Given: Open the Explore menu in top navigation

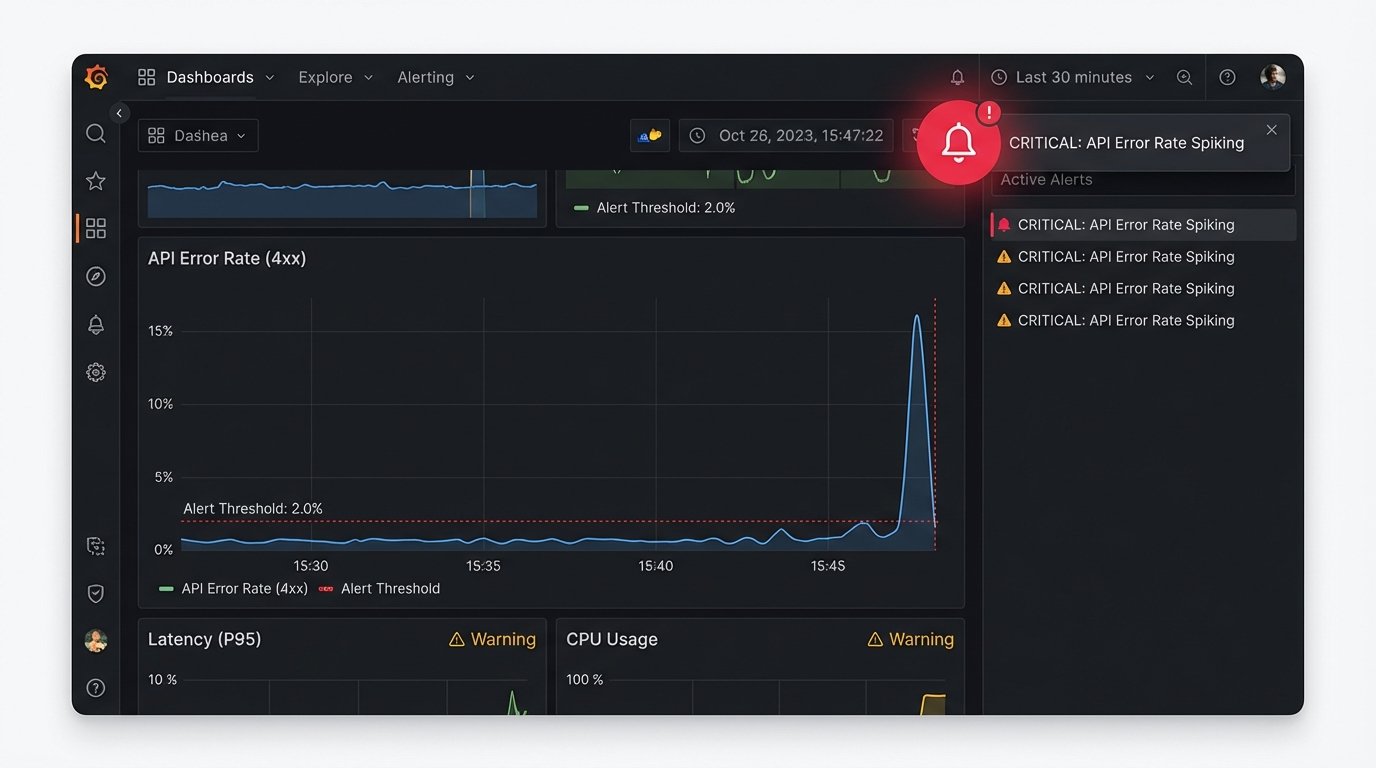Looking at the screenshot, I should click(x=335, y=78).
